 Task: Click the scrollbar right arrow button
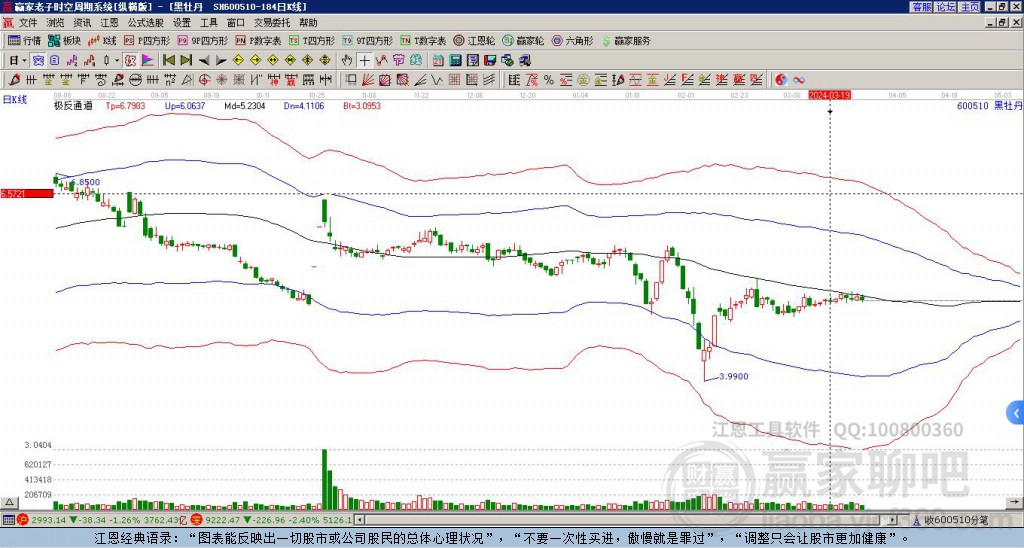893,520
